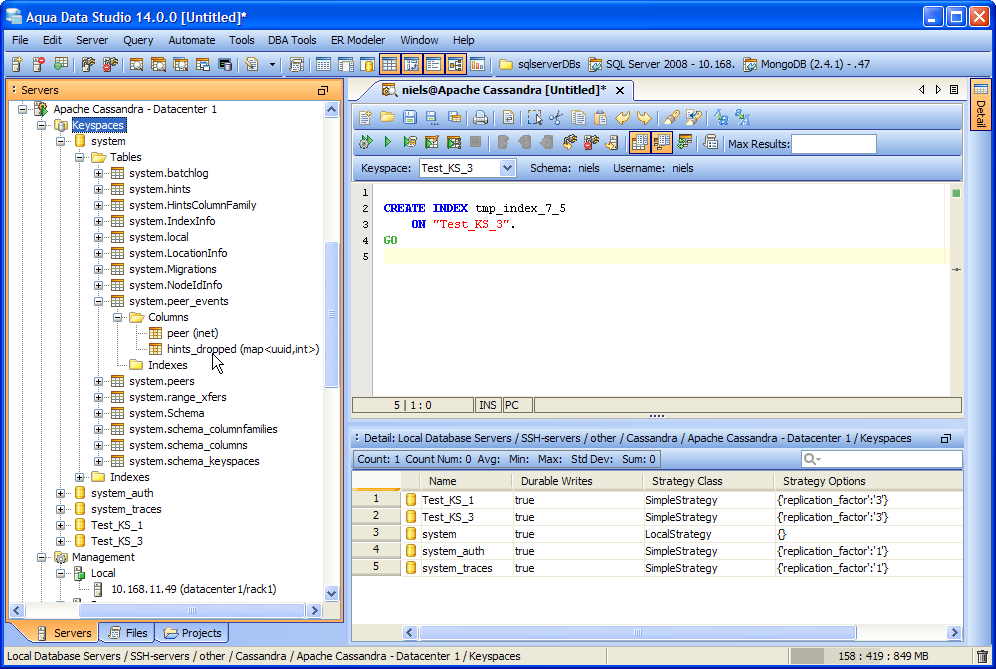Expand the system.peers table node
The image size is (996, 669).
click(x=99, y=381)
